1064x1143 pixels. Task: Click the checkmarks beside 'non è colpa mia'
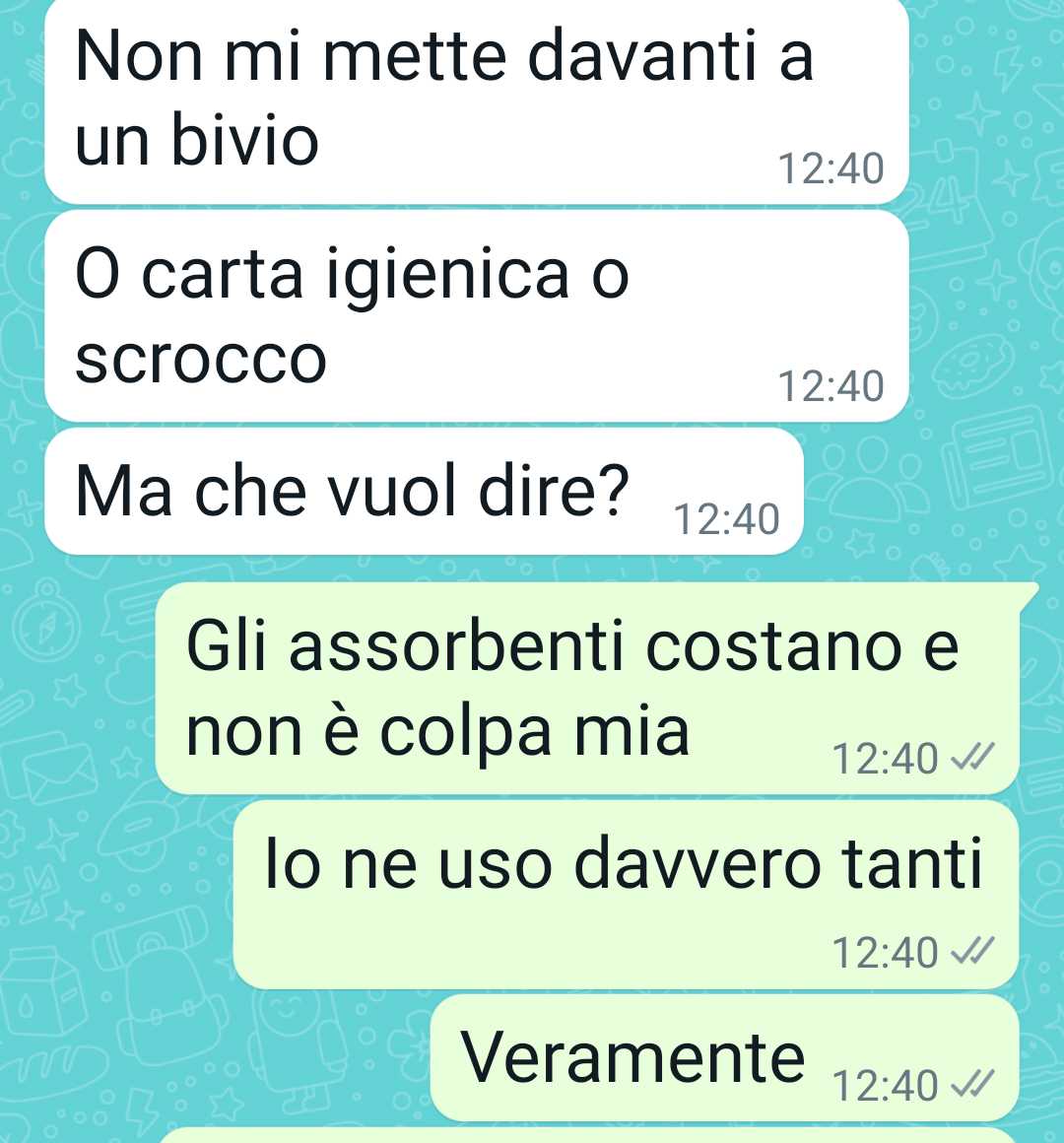973,758
